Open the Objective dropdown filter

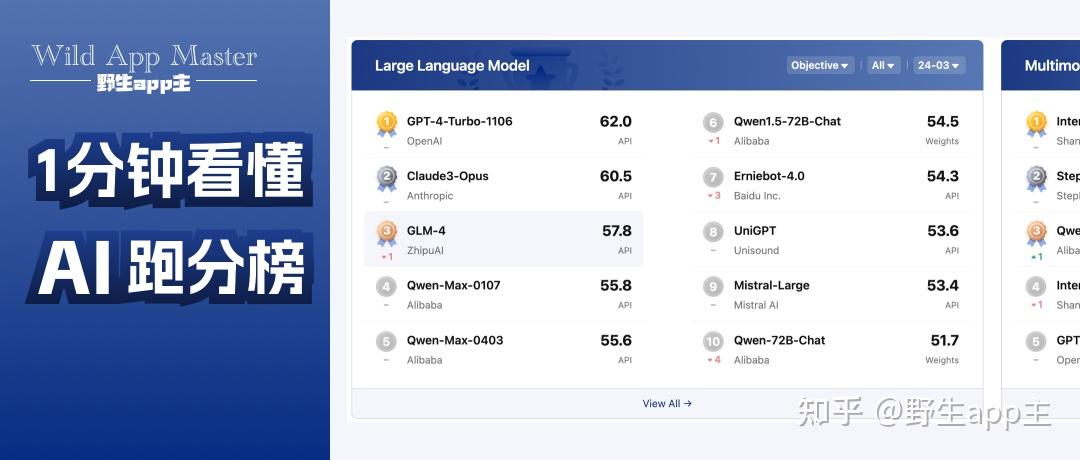820,66
